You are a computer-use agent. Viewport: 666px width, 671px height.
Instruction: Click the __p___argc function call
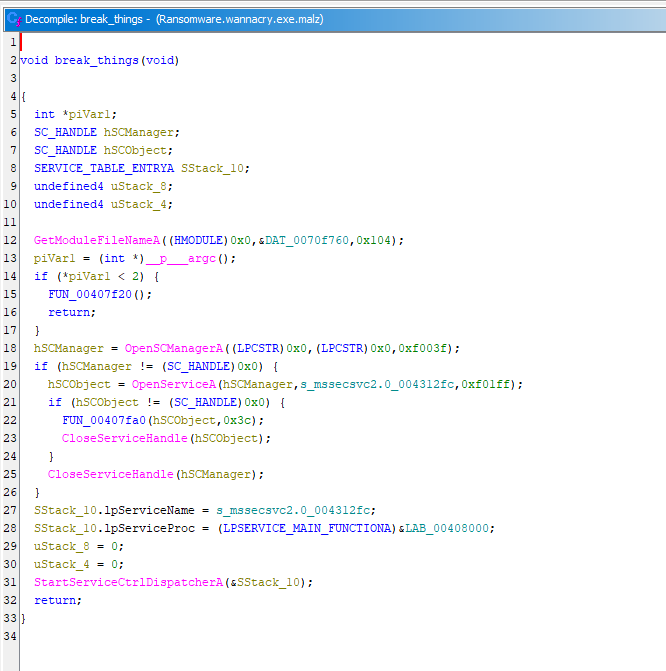click(181, 258)
